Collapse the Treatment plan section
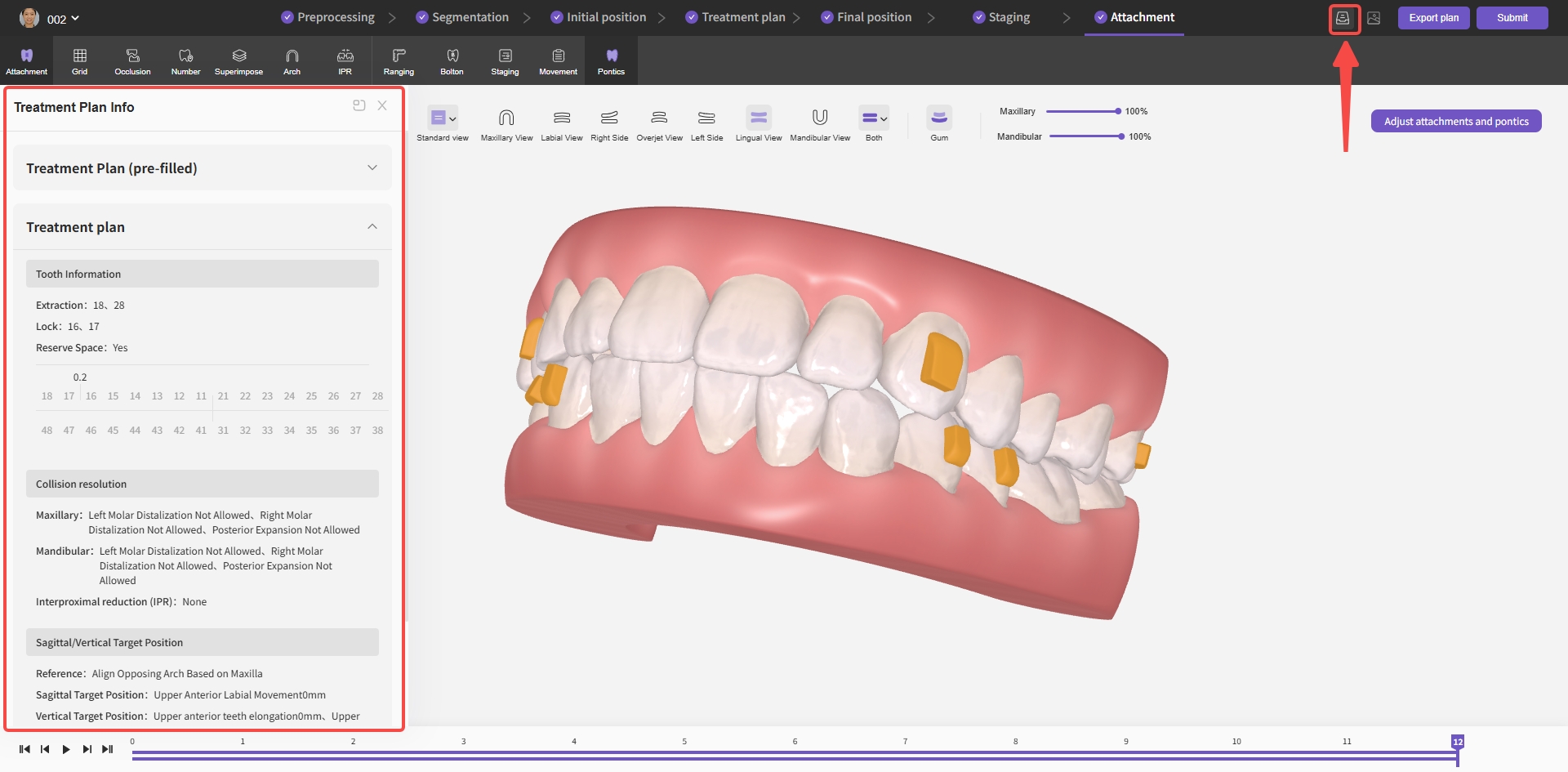This screenshot has height=772, width=1568. point(203,227)
